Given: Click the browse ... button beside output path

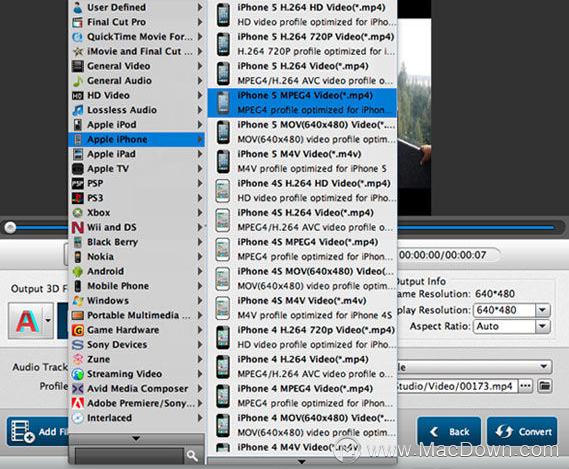Looking at the screenshot, I should pos(525,386).
